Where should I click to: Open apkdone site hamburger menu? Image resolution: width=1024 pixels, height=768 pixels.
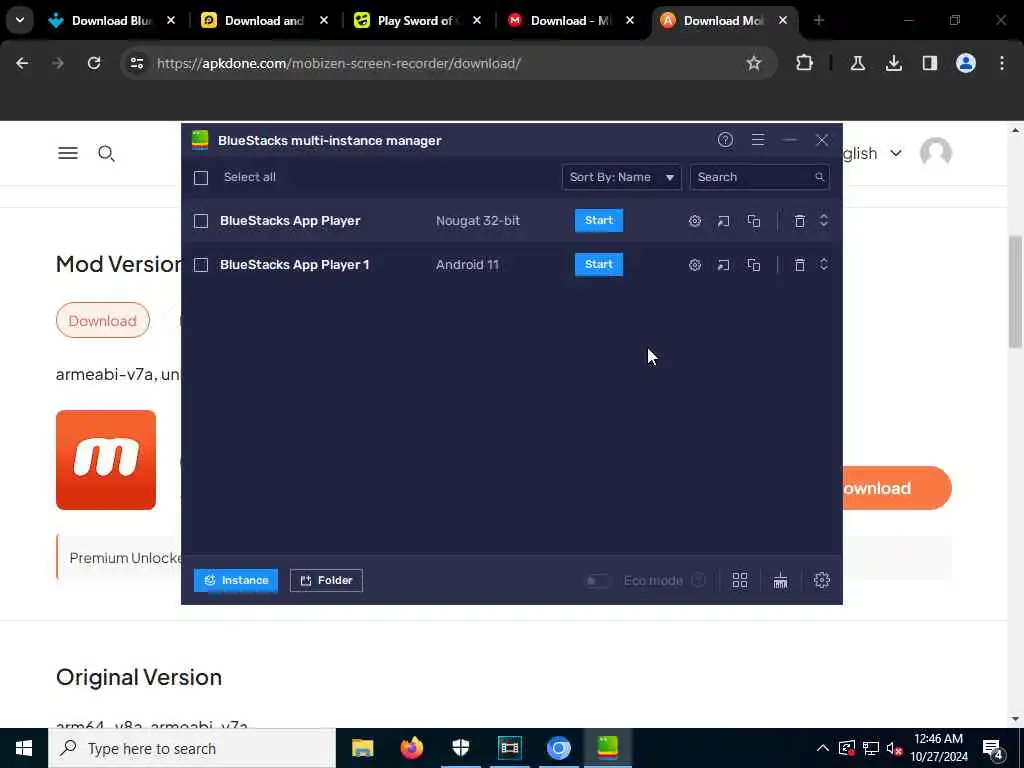pos(68,153)
